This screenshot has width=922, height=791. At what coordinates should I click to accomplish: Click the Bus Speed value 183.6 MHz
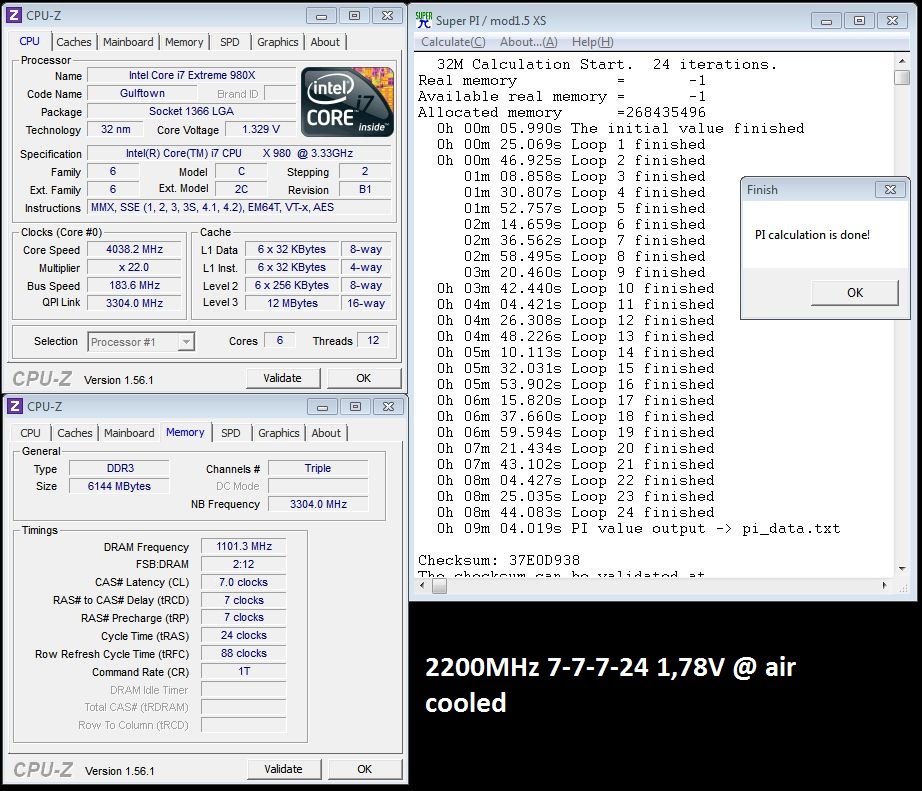tap(134, 285)
